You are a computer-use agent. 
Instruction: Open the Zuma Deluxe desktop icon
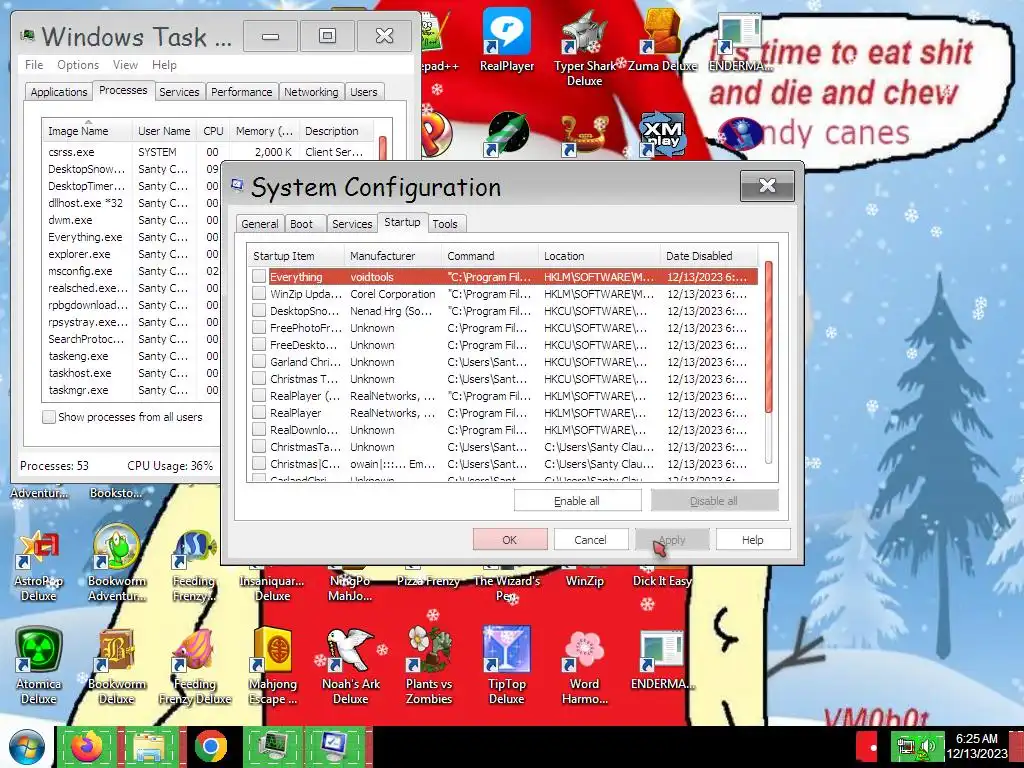[x=662, y=40]
